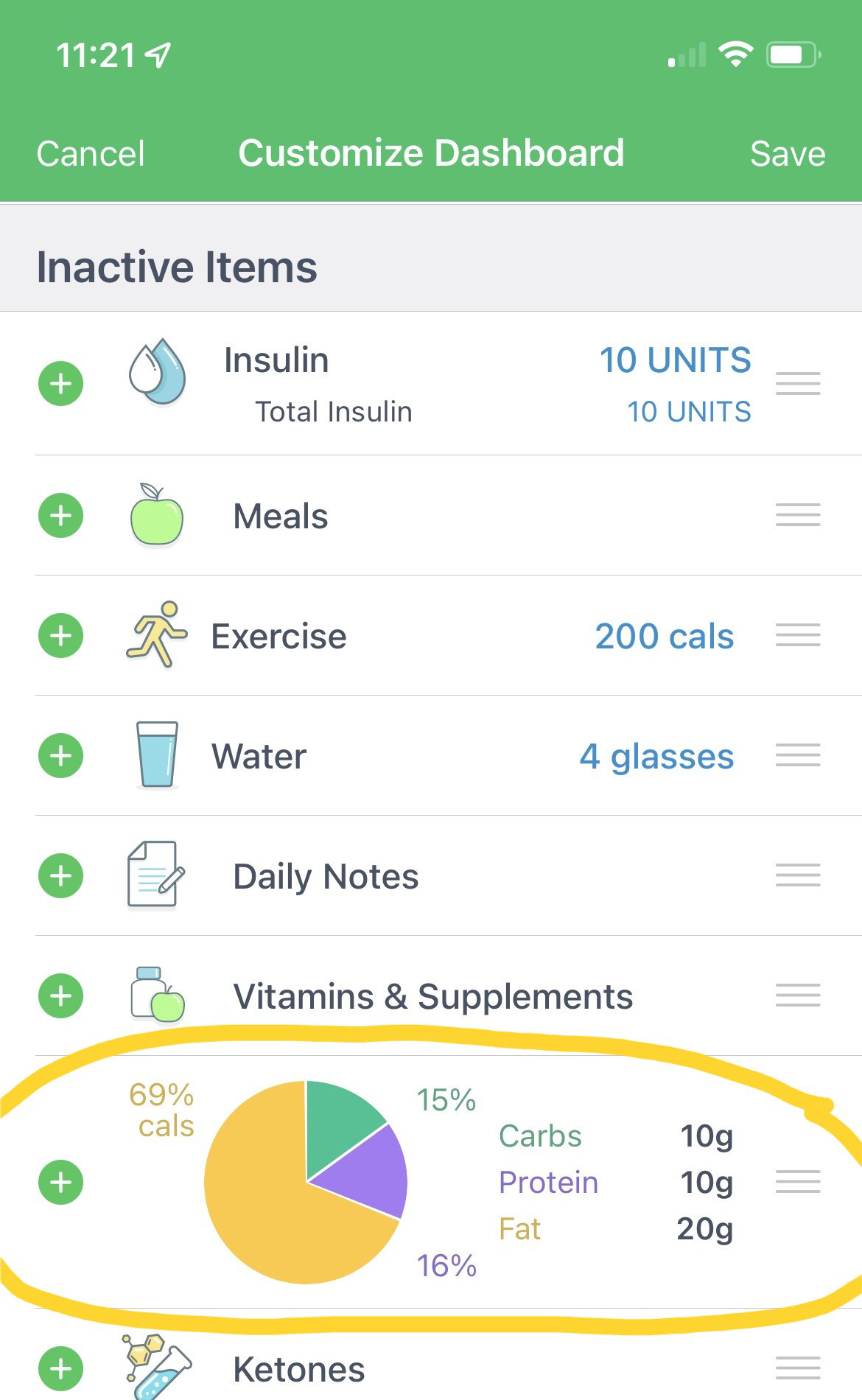862x1400 pixels.
Task: Tap the running figure Exercise icon
Action: [x=156, y=634]
